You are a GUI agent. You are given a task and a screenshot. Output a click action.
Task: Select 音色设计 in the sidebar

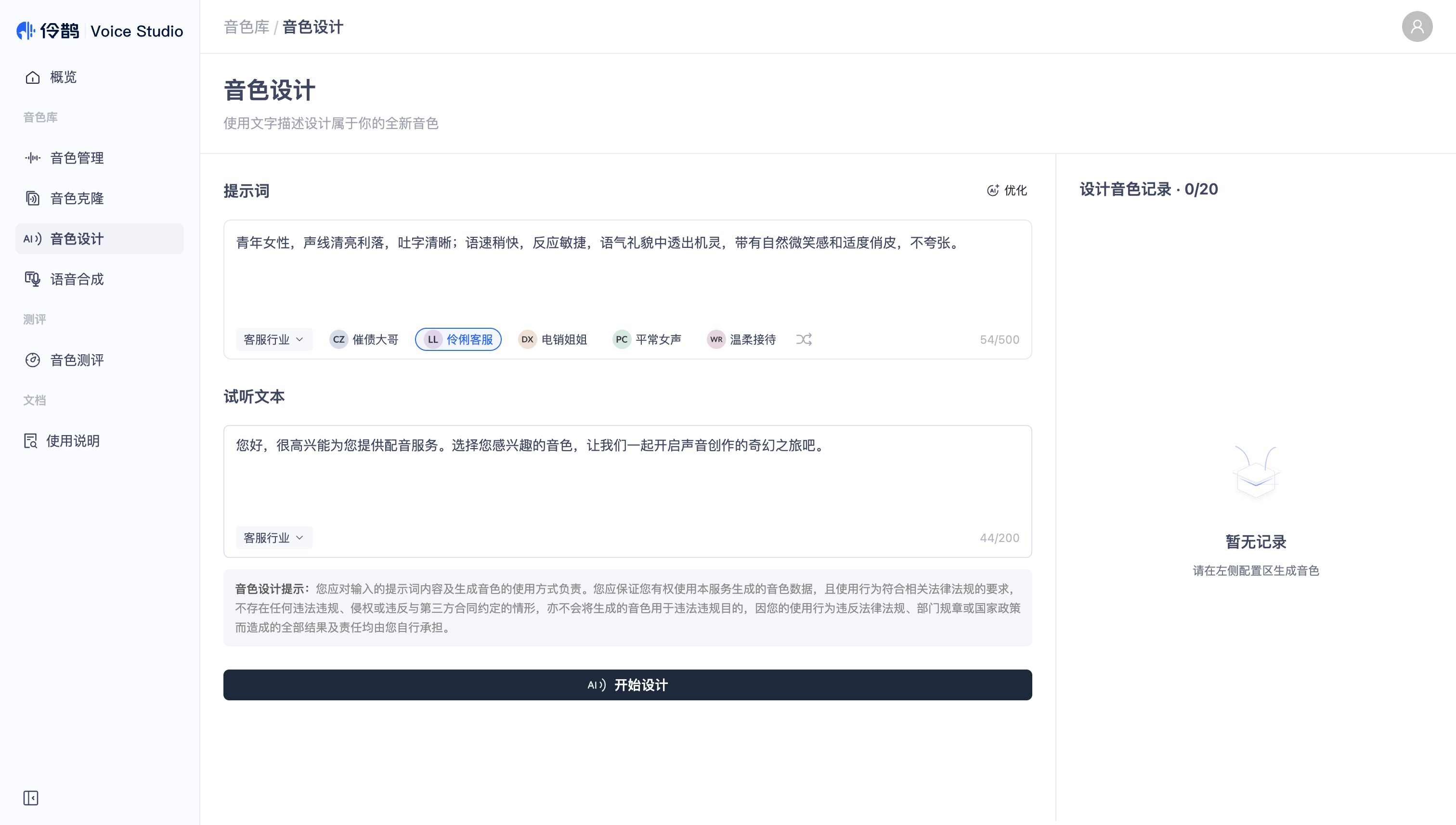[100, 239]
